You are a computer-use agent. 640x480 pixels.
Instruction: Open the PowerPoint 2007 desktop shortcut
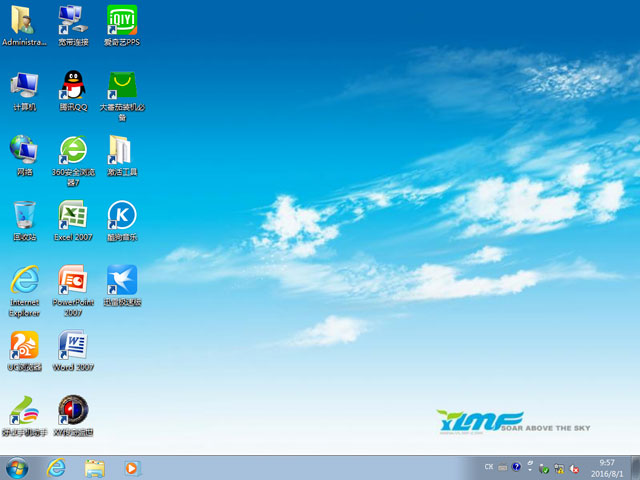72,280
